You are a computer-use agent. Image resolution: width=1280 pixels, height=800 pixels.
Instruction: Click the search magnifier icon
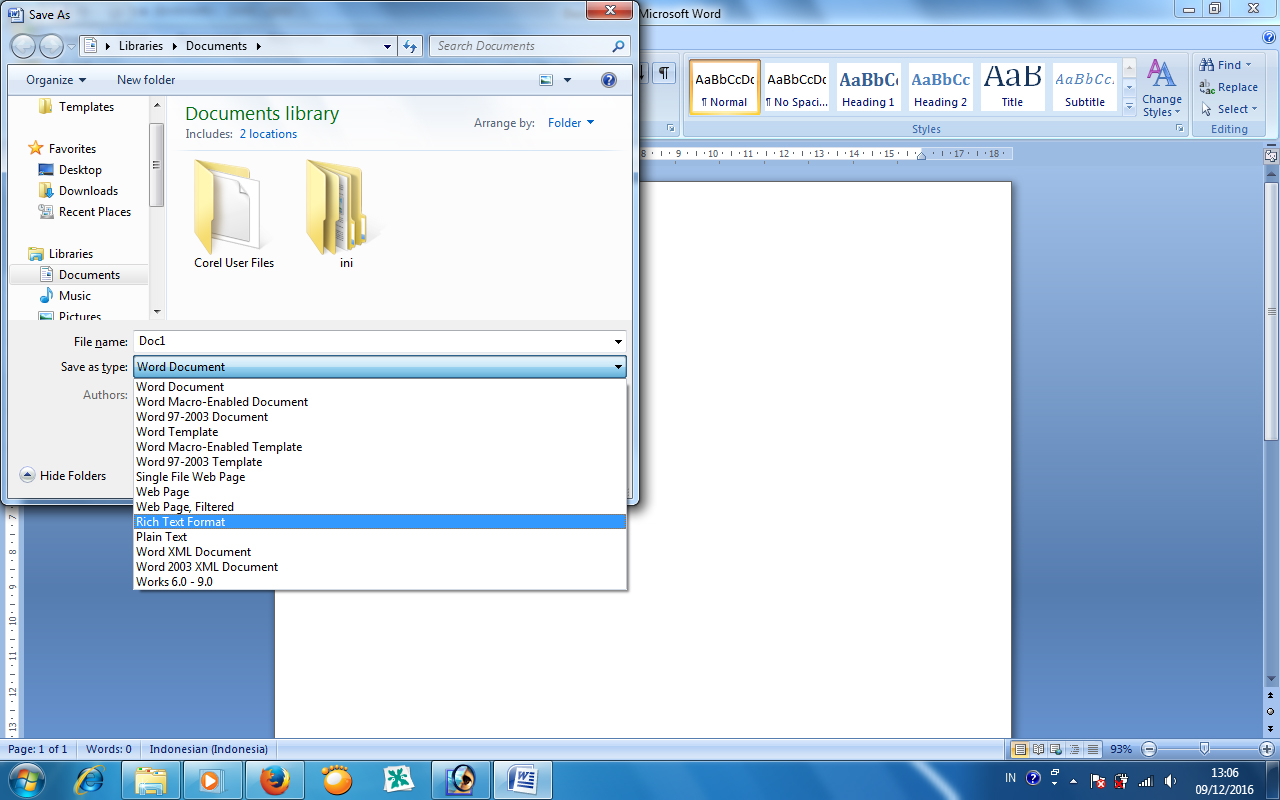click(x=618, y=46)
